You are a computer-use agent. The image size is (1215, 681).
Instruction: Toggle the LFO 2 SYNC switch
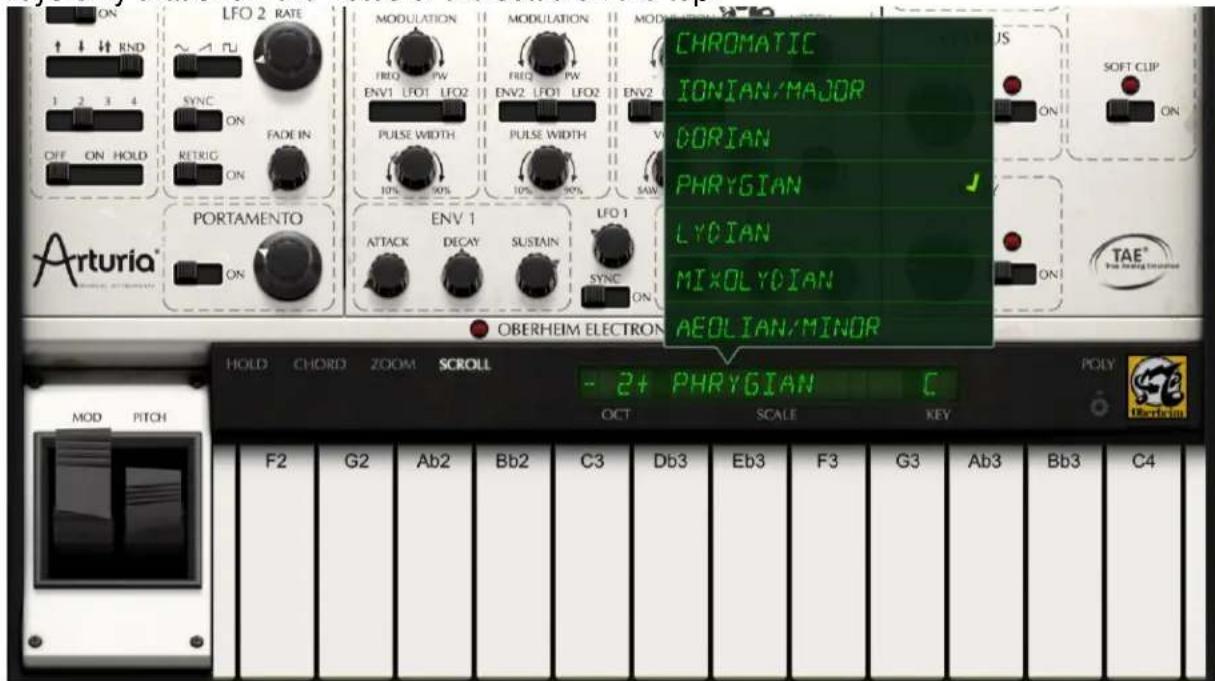[x=199, y=118]
